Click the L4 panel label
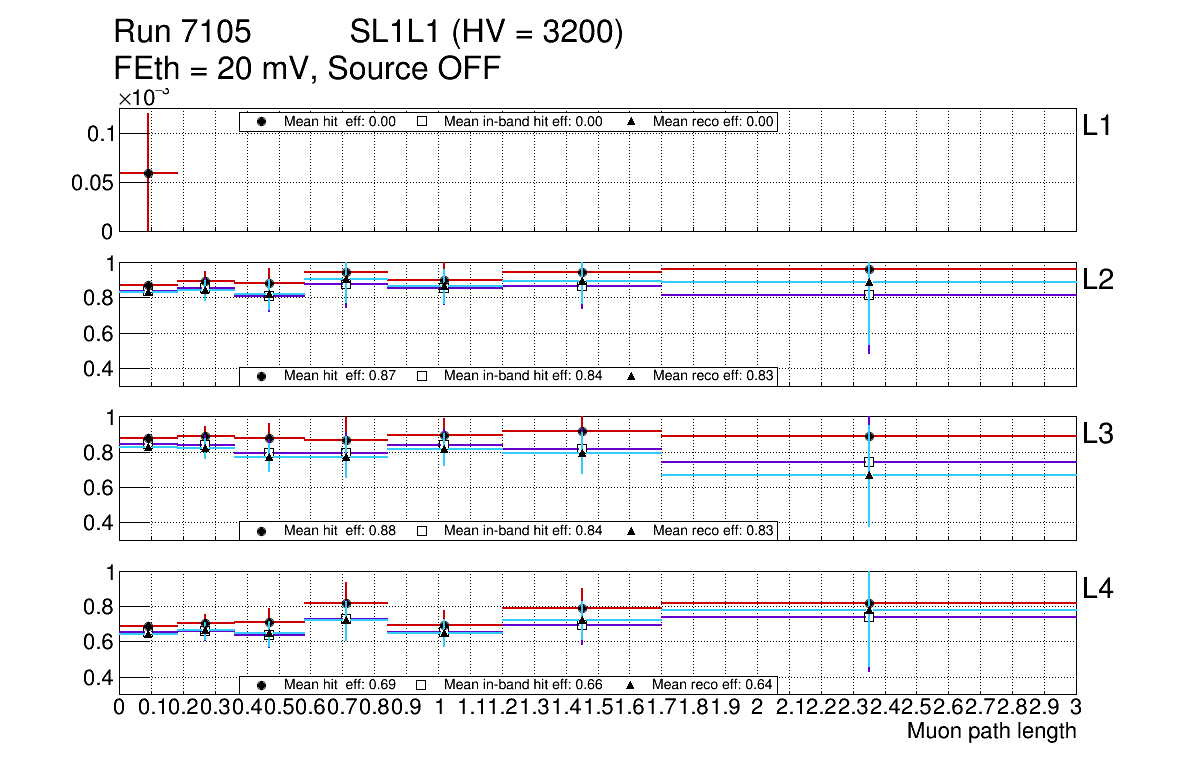 (1098, 589)
